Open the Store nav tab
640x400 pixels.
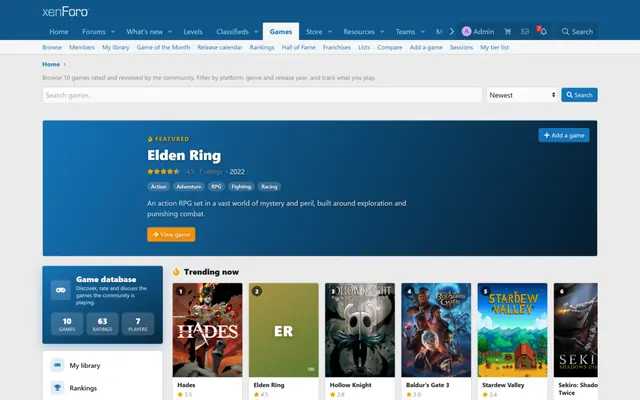pos(314,31)
